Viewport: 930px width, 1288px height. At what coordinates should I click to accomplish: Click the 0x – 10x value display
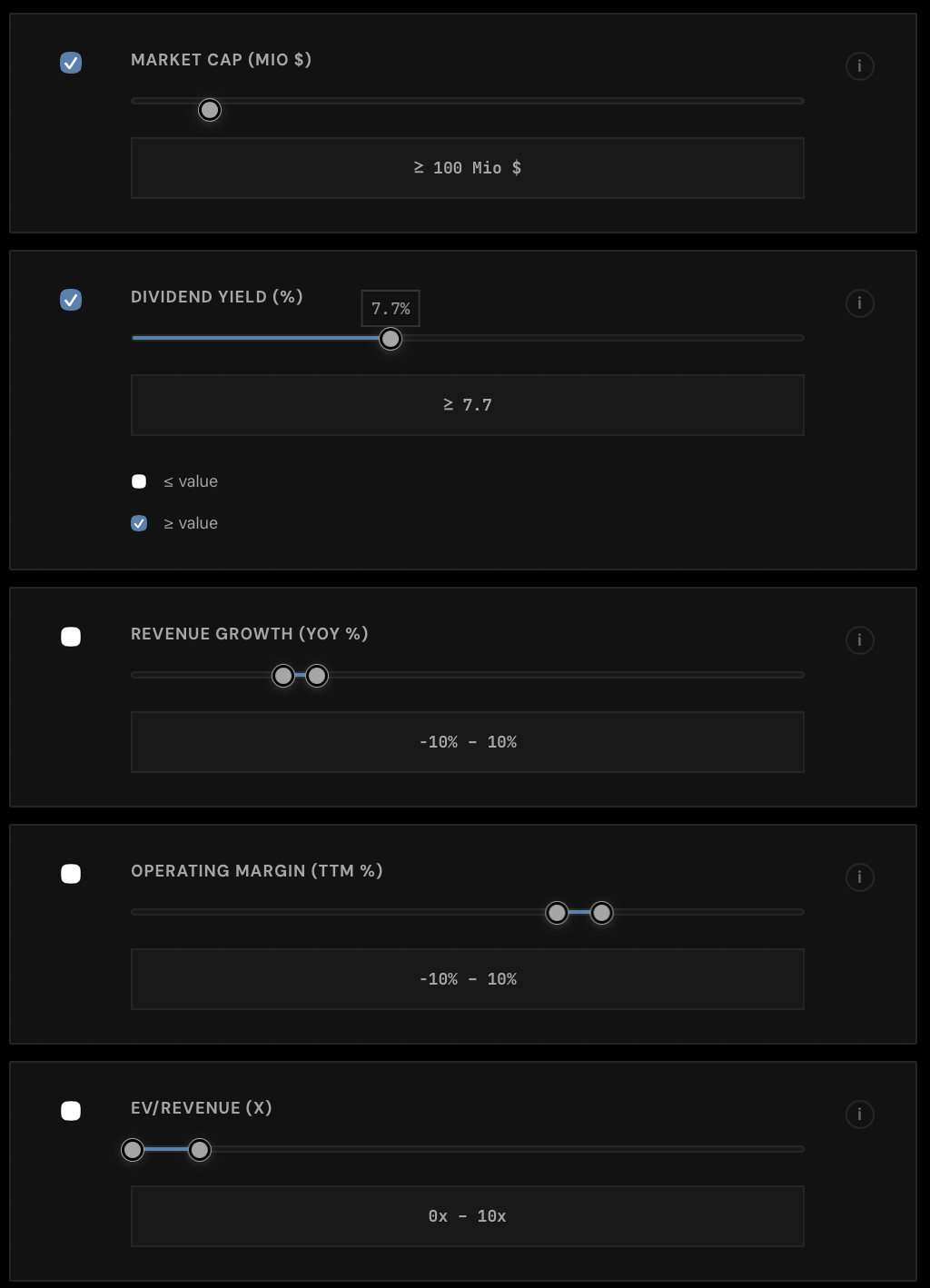click(x=468, y=1215)
